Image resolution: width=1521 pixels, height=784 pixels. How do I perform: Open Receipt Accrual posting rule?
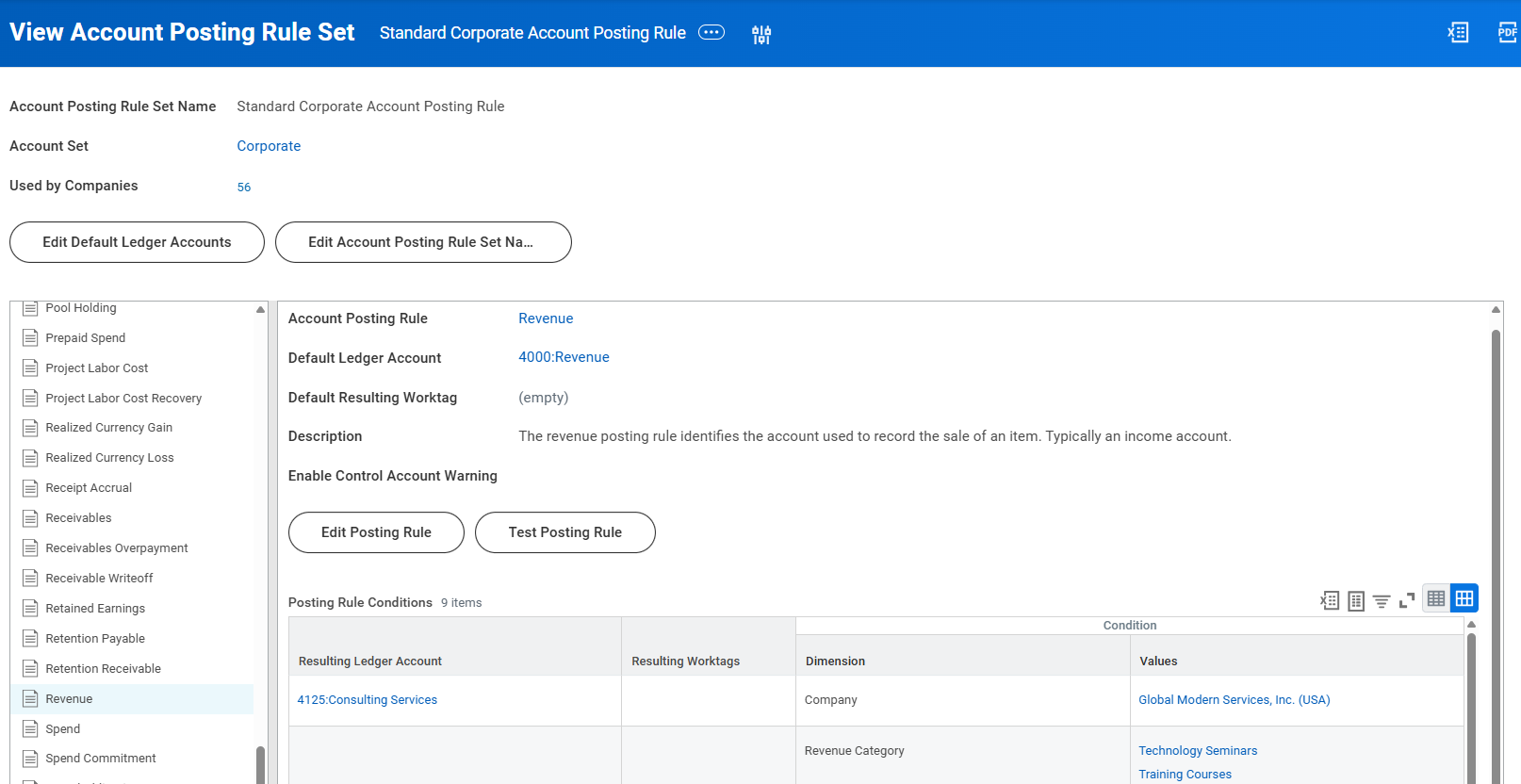(x=89, y=488)
